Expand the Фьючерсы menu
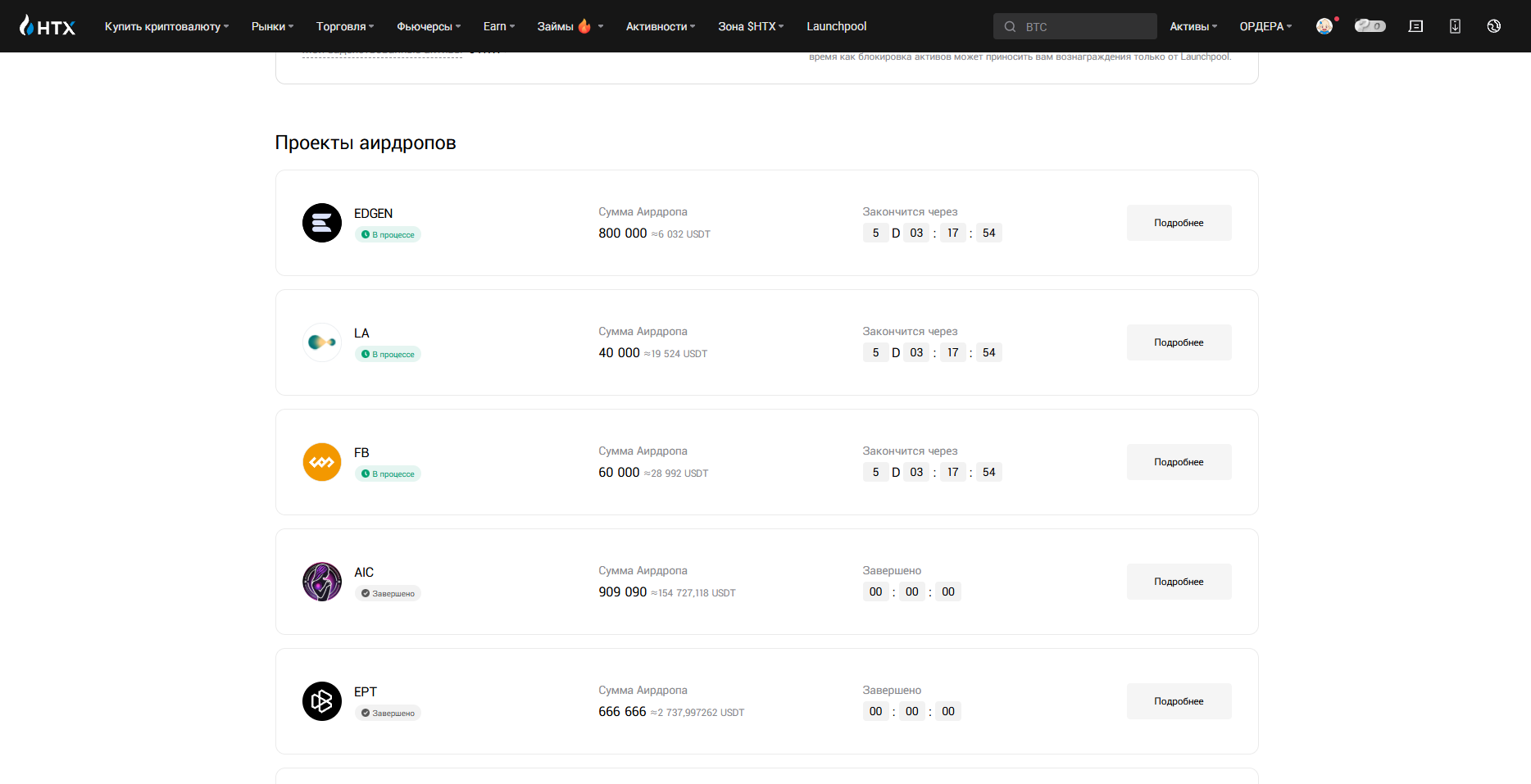 point(429,26)
